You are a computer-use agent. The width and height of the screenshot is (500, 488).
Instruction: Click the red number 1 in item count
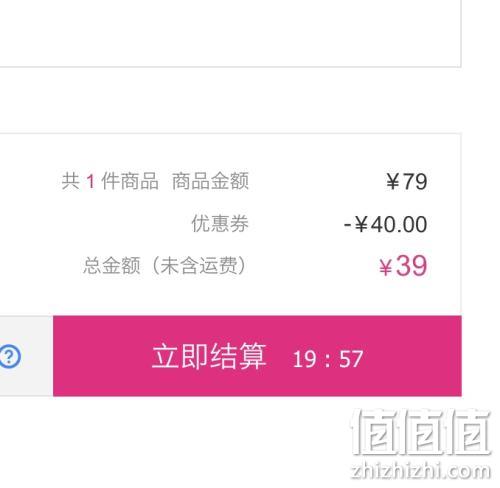tap(90, 182)
